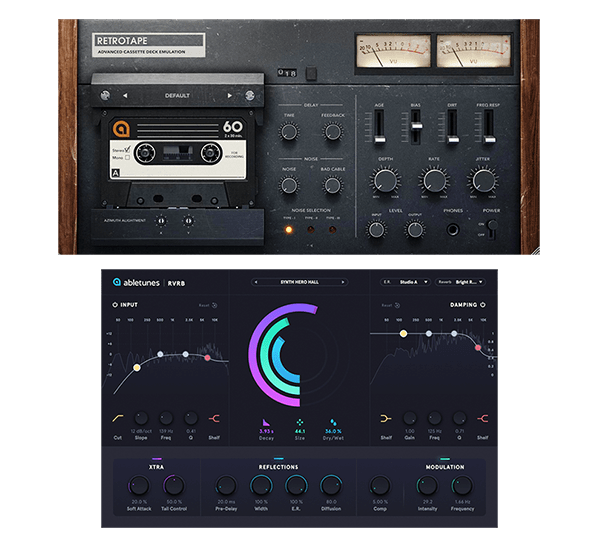Open the DEFAULT preset name on RetroTape

click(x=177, y=96)
